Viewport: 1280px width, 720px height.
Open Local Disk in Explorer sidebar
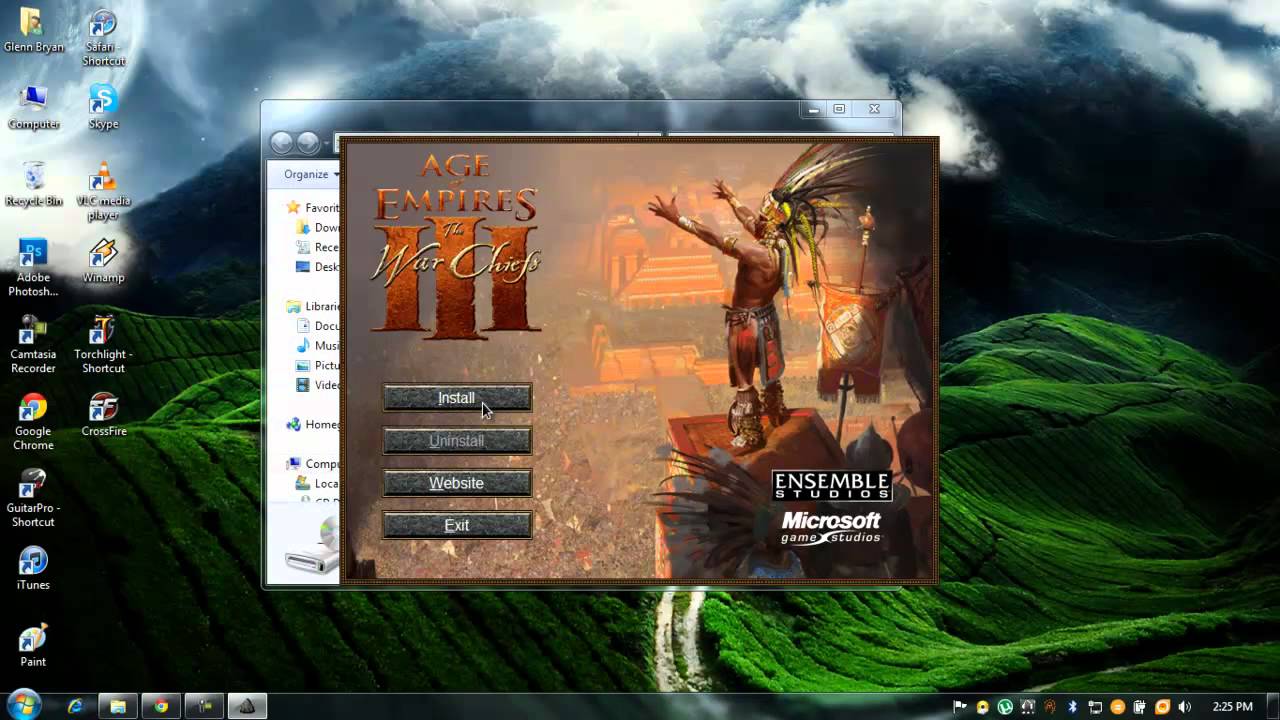pyautogui.click(x=318, y=483)
